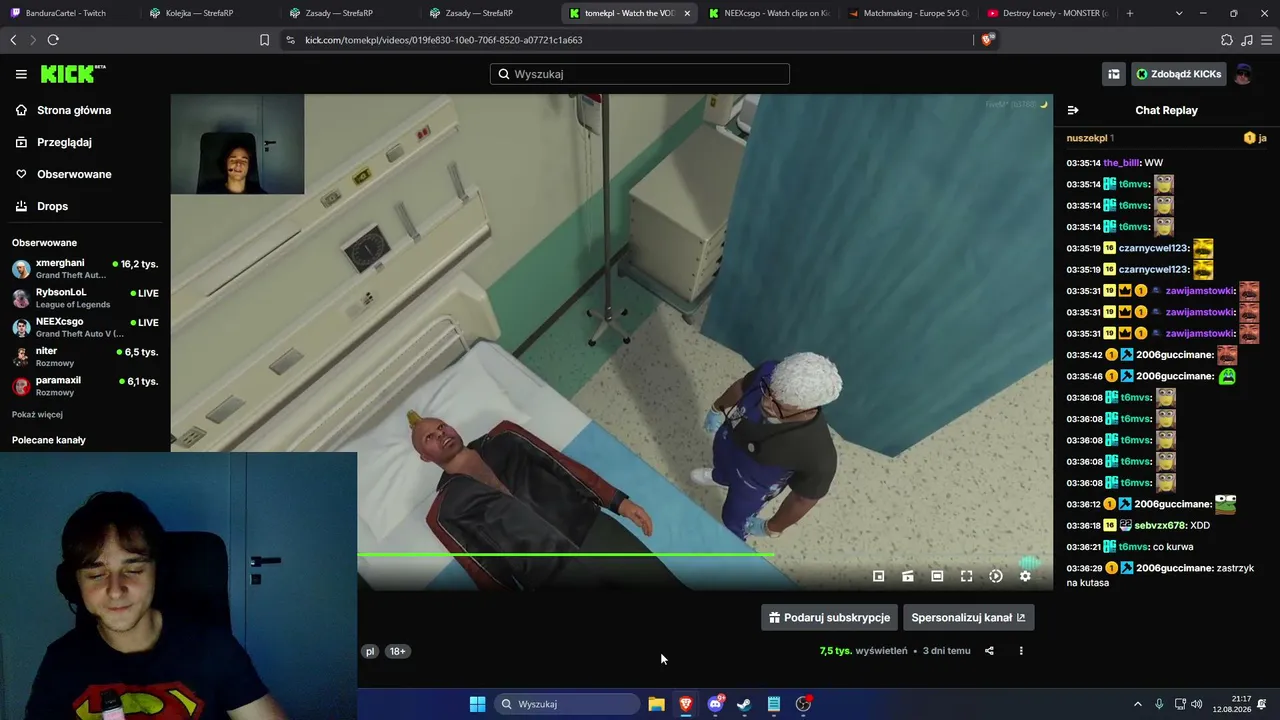Click the streamer webcam overlay thumbnail
The image size is (1280, 720).
pyautogui.click(x=237, y=144)
